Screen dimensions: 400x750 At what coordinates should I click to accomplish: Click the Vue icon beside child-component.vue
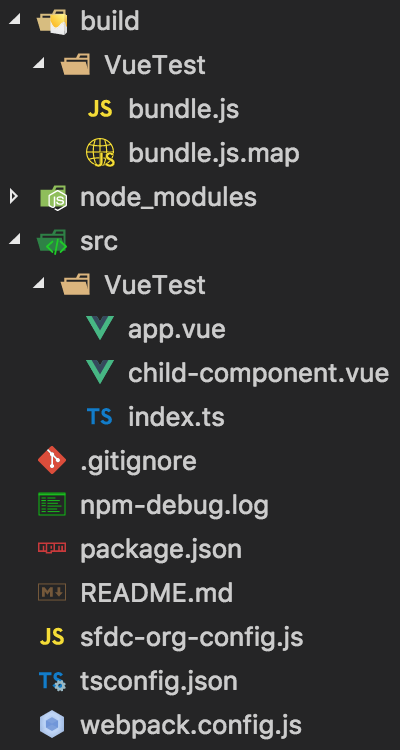coord(100,372)
